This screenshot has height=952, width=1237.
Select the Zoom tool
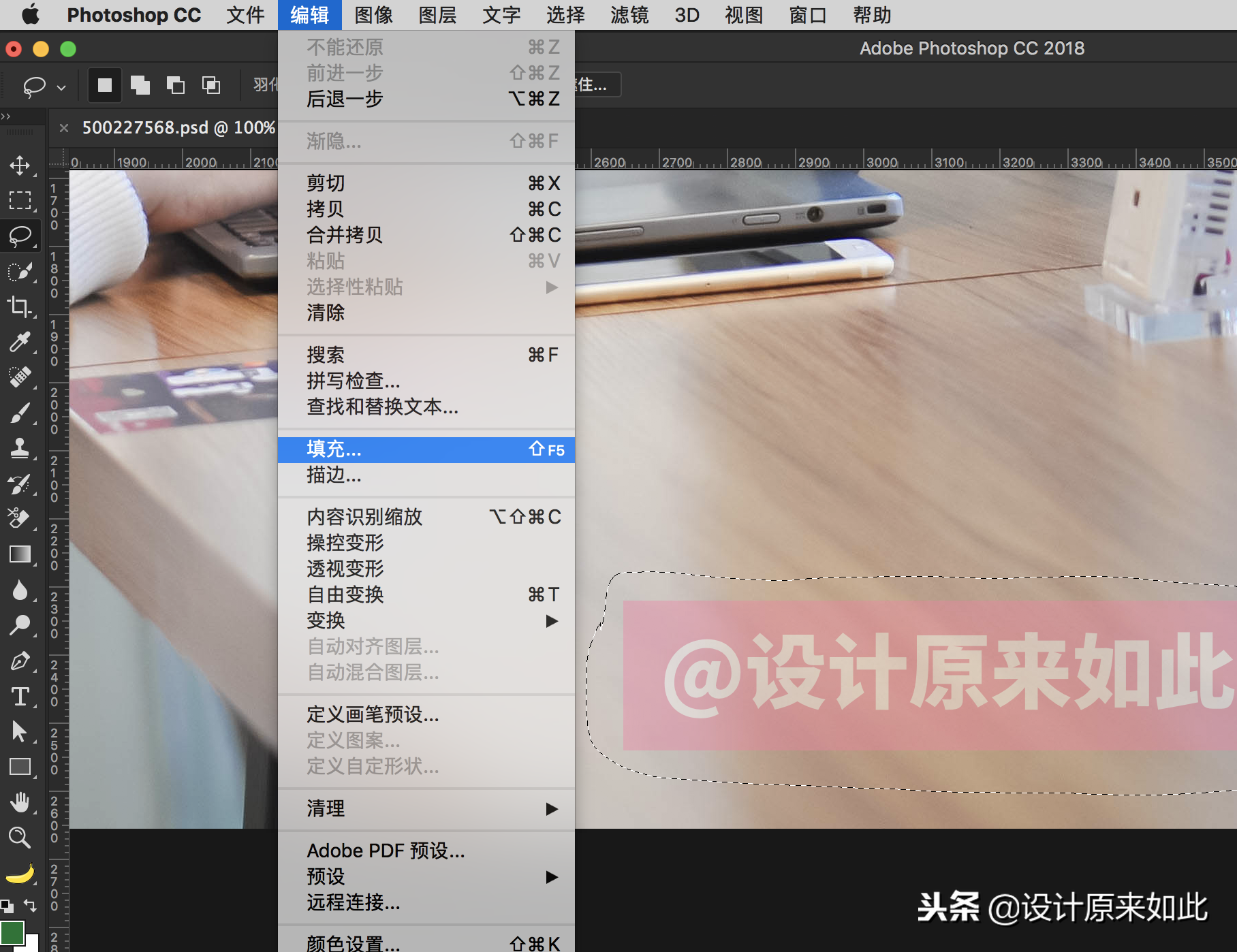(20, 838)
